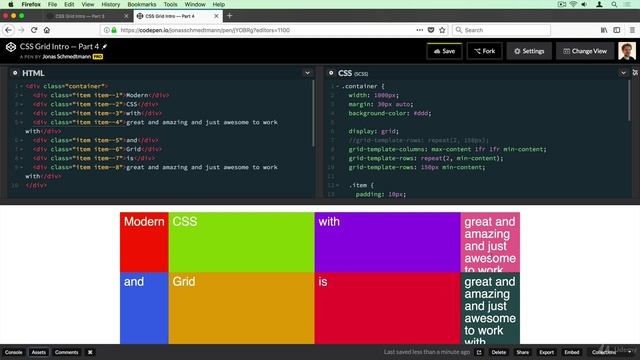This screenshot has width=640, height=360.
Task: Share this pen
Action: click(522, 352)
